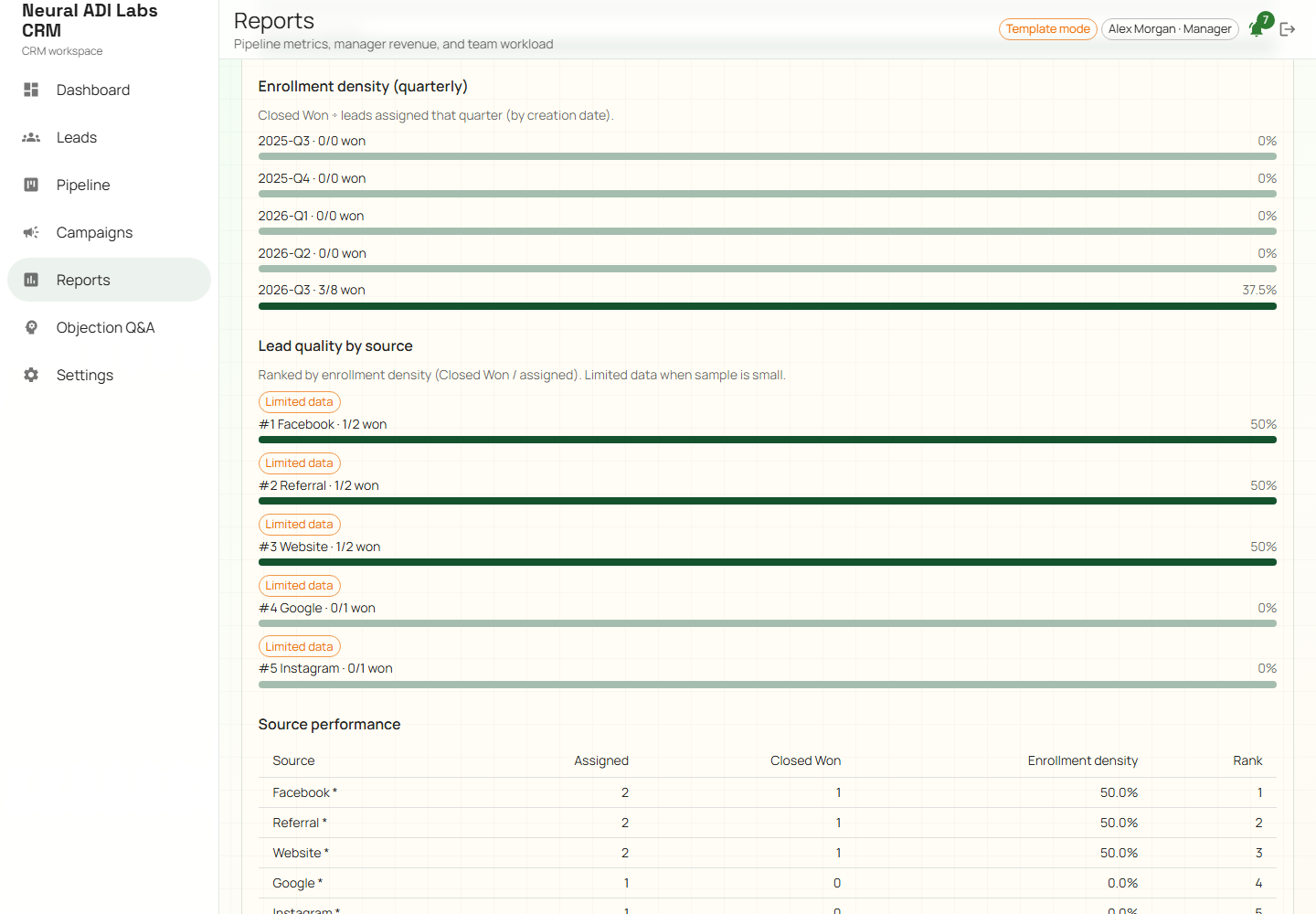Click the 2026-Q3 37.5% progress bar
The image size is (1316, 914).
[x=768, y=306]
